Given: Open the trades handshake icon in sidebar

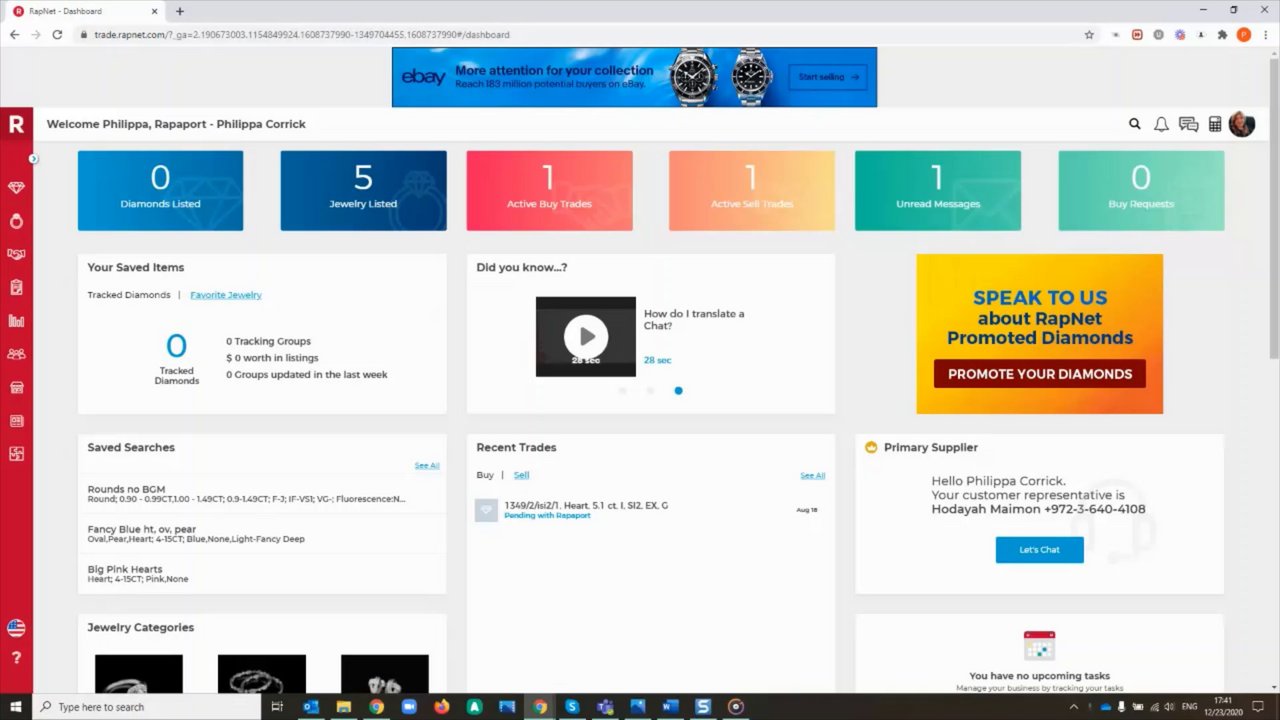Looking at the screenshot, I should pos(16,254).
